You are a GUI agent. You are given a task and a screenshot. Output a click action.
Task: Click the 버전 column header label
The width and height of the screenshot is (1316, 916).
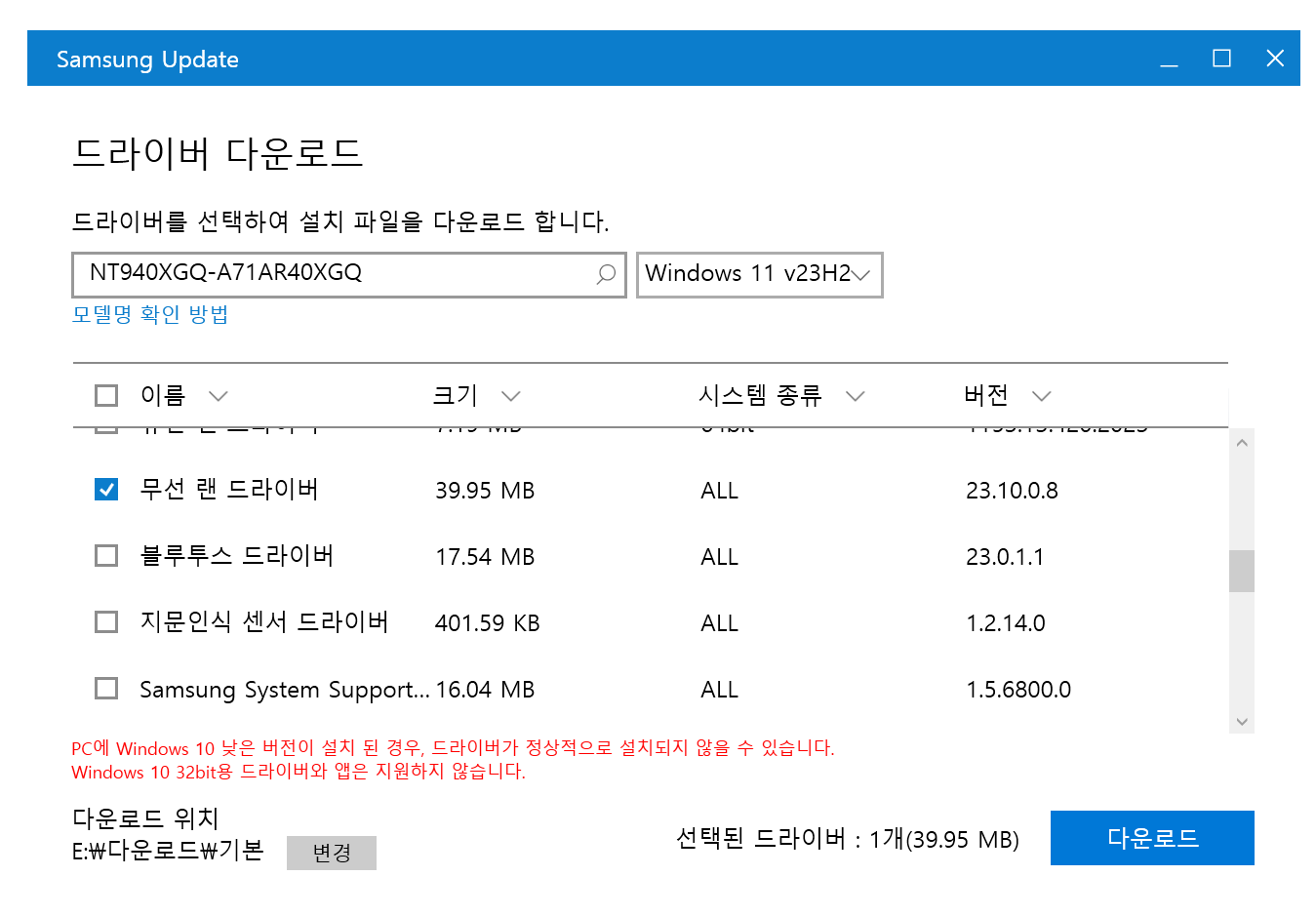pos(986,395)
